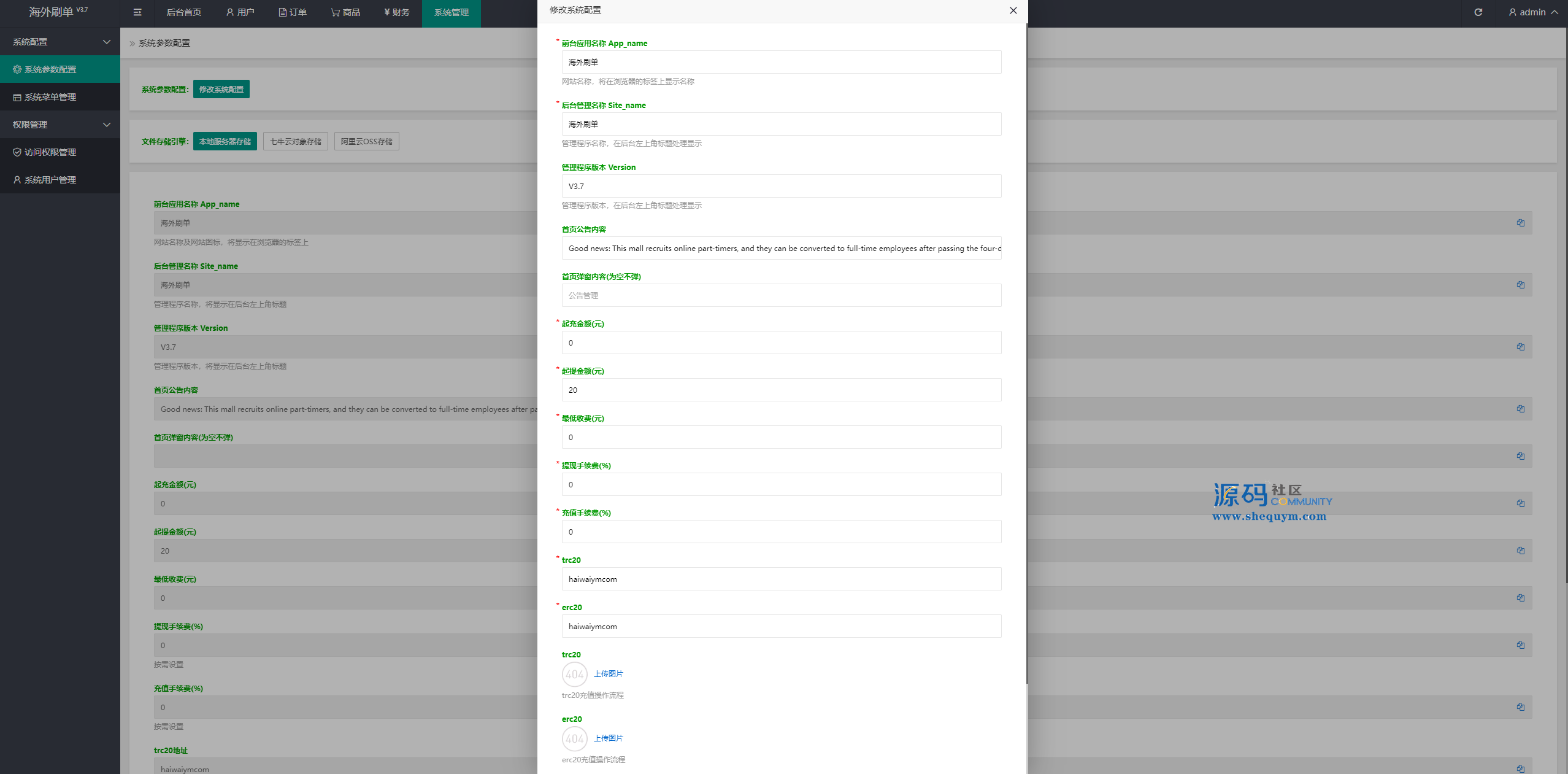Copy the 起提金额 value
1568x774 pixels.
1521,551
